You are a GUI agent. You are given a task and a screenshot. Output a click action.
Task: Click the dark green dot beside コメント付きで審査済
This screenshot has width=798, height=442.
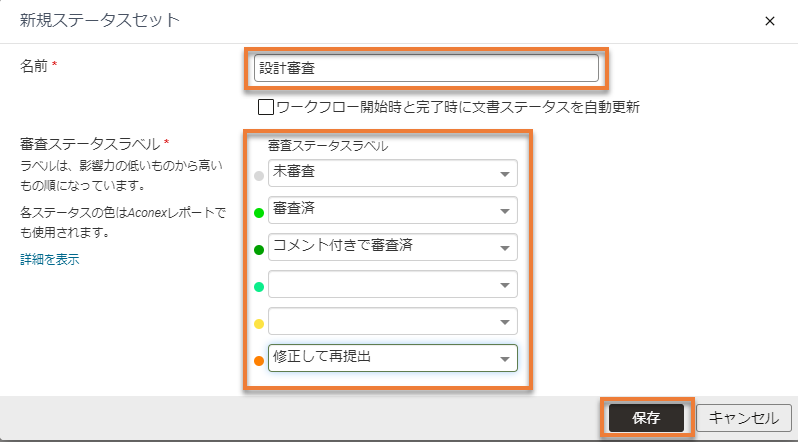tap(259, 250)
